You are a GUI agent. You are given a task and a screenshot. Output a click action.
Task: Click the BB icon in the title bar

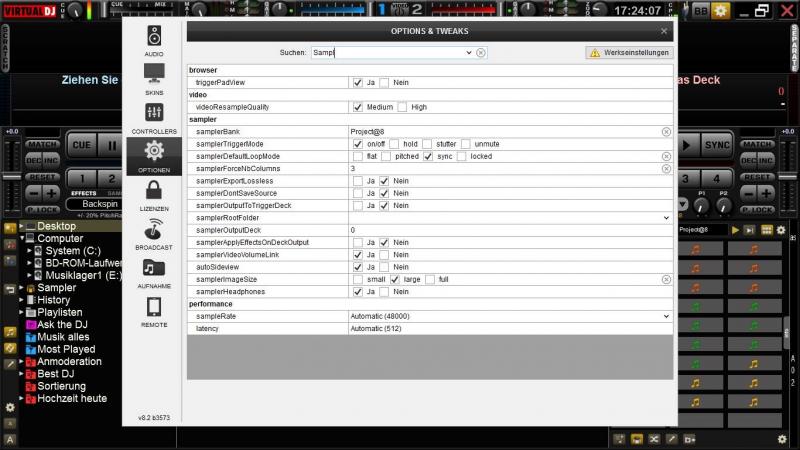pos(701,10)
